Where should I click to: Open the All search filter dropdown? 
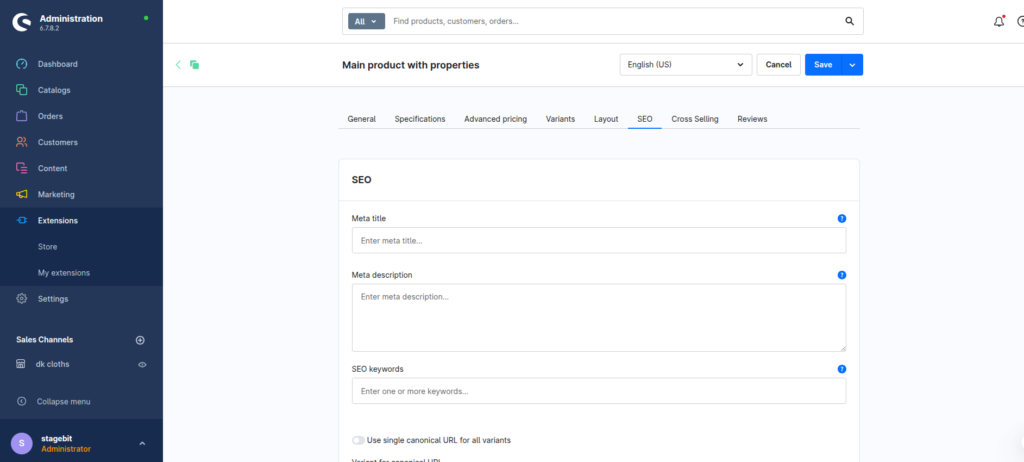[x=366, y=22]
